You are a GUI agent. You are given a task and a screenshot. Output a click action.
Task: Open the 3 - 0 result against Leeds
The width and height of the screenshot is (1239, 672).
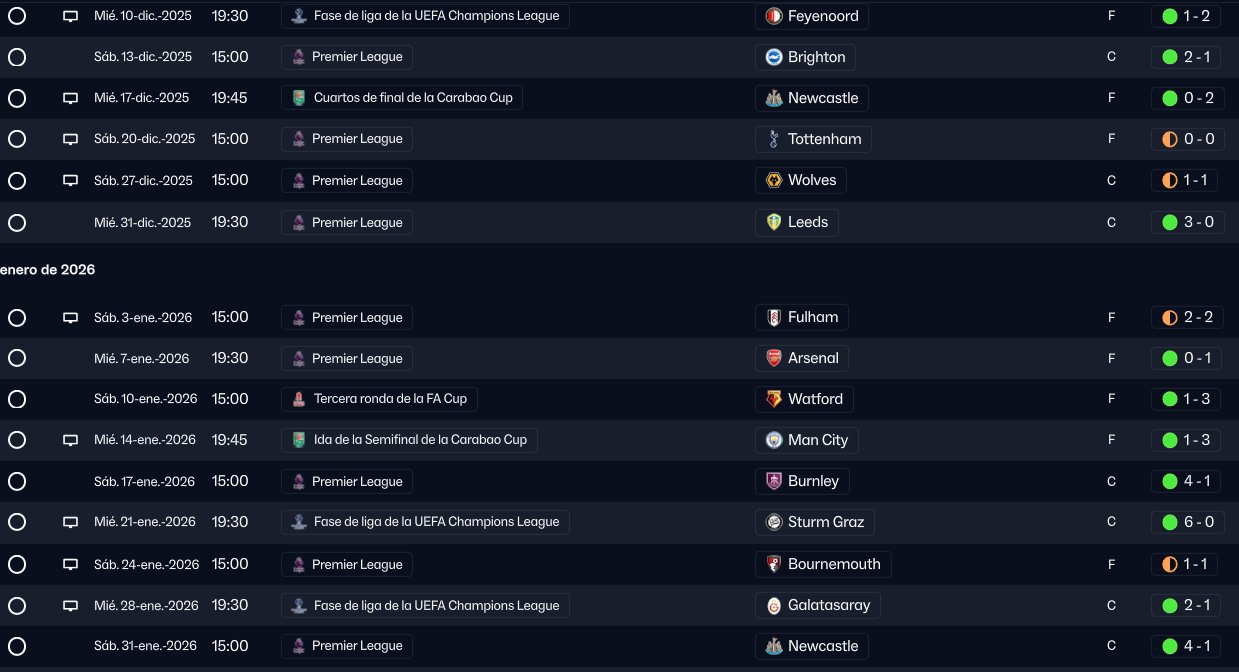click(1197, 222)
